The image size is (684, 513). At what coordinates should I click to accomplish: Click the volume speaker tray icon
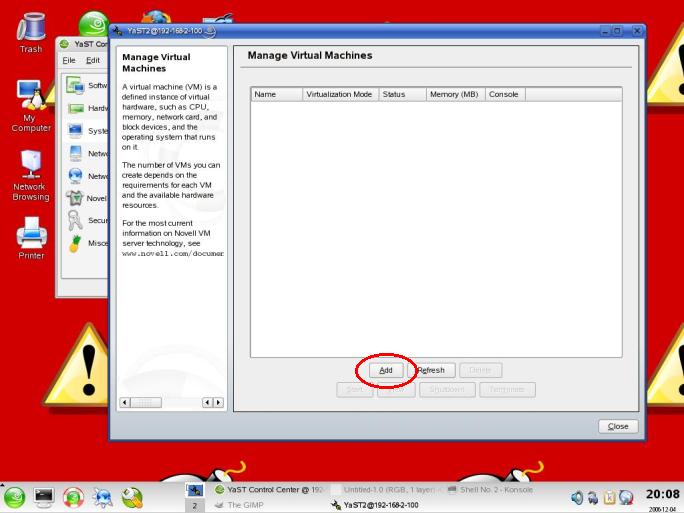577,497
